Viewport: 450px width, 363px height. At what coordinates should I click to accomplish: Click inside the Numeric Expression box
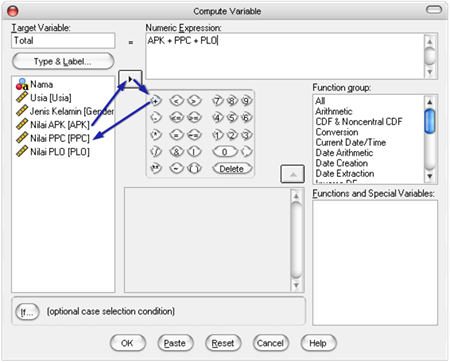[285, 56]
